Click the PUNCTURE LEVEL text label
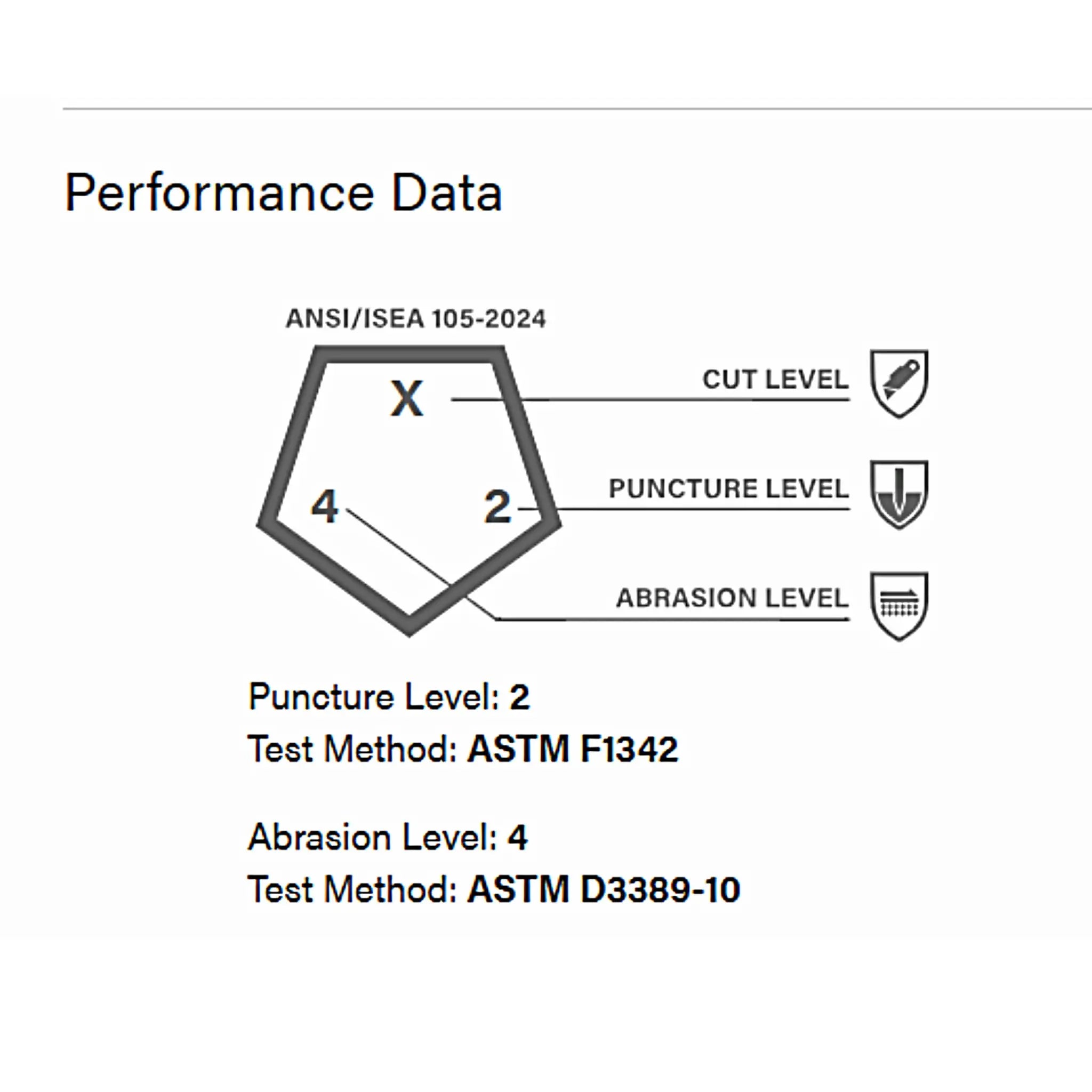This screenshot has height=1092, width=1092. [728, 488]
